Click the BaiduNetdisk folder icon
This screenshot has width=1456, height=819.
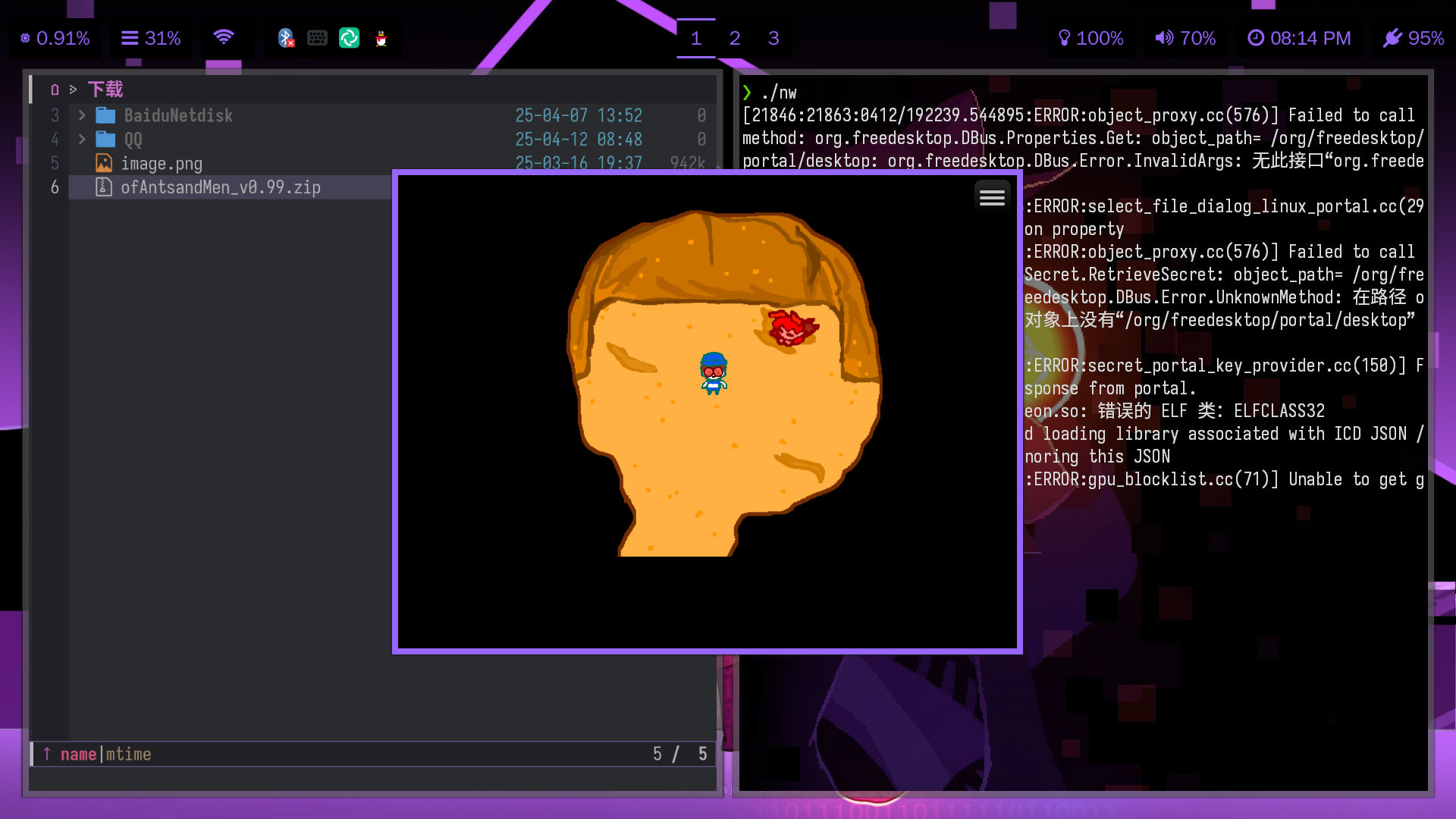pos(105,115)
